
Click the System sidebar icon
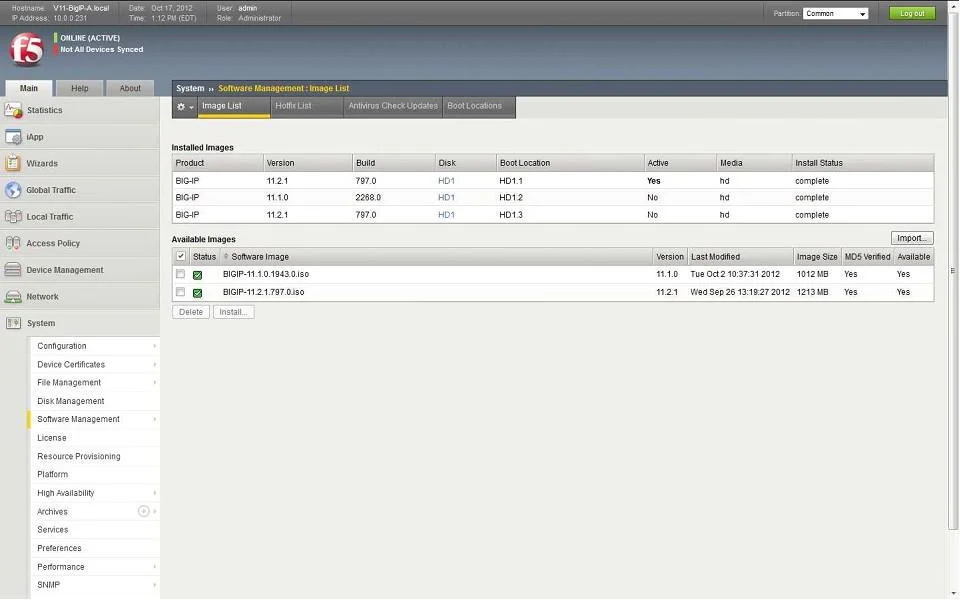pos(13,323)
